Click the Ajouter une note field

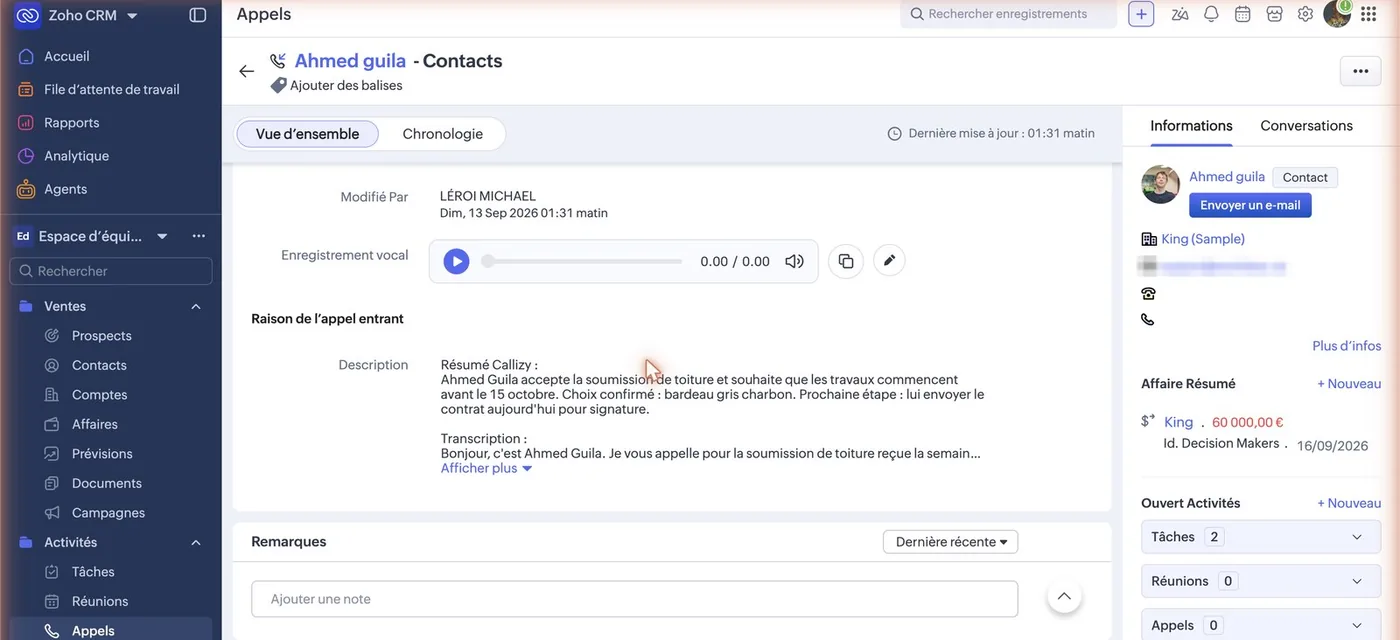[x=634, y=599]
